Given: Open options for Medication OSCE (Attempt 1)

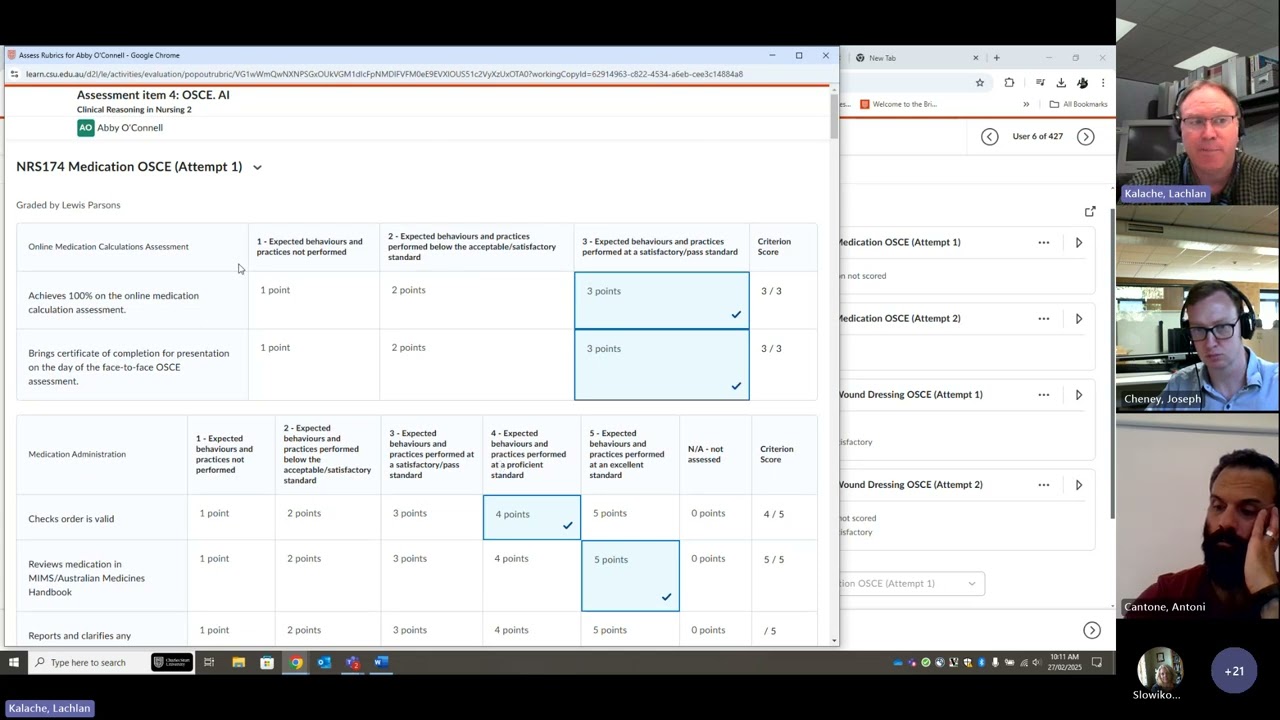Looking at the screenshot, I should pos(1043,243).
